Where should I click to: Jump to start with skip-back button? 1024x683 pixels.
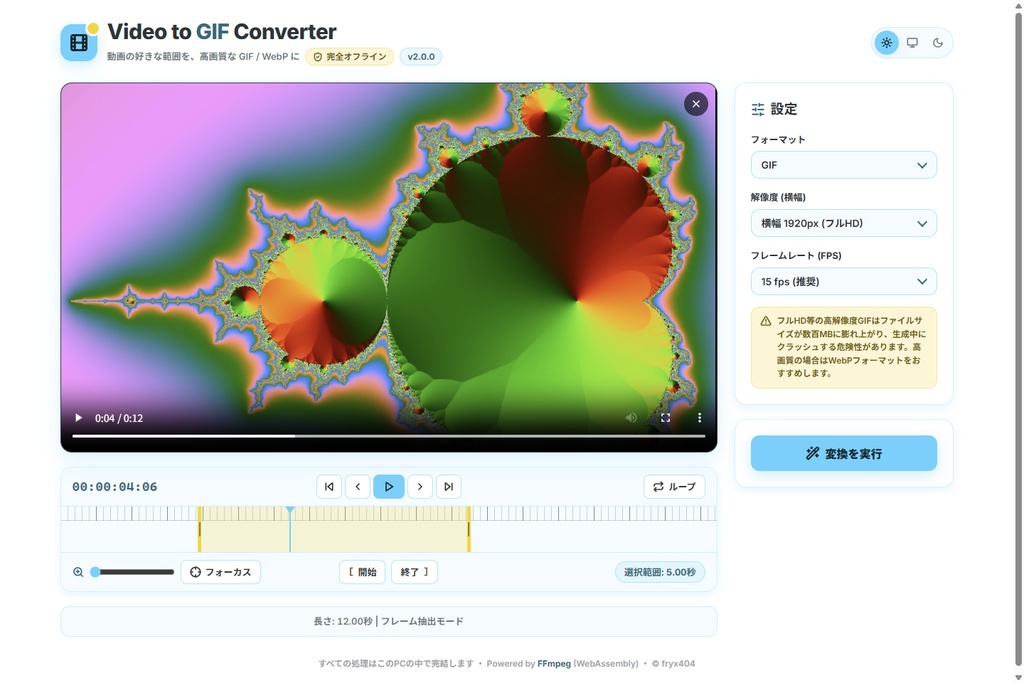[329, 486]
